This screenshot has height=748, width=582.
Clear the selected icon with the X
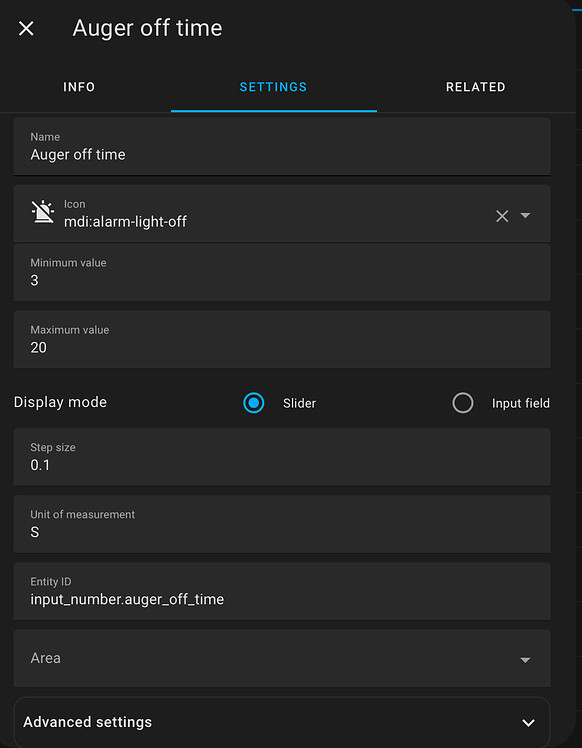pyautogui.click(x=502, y=216)
